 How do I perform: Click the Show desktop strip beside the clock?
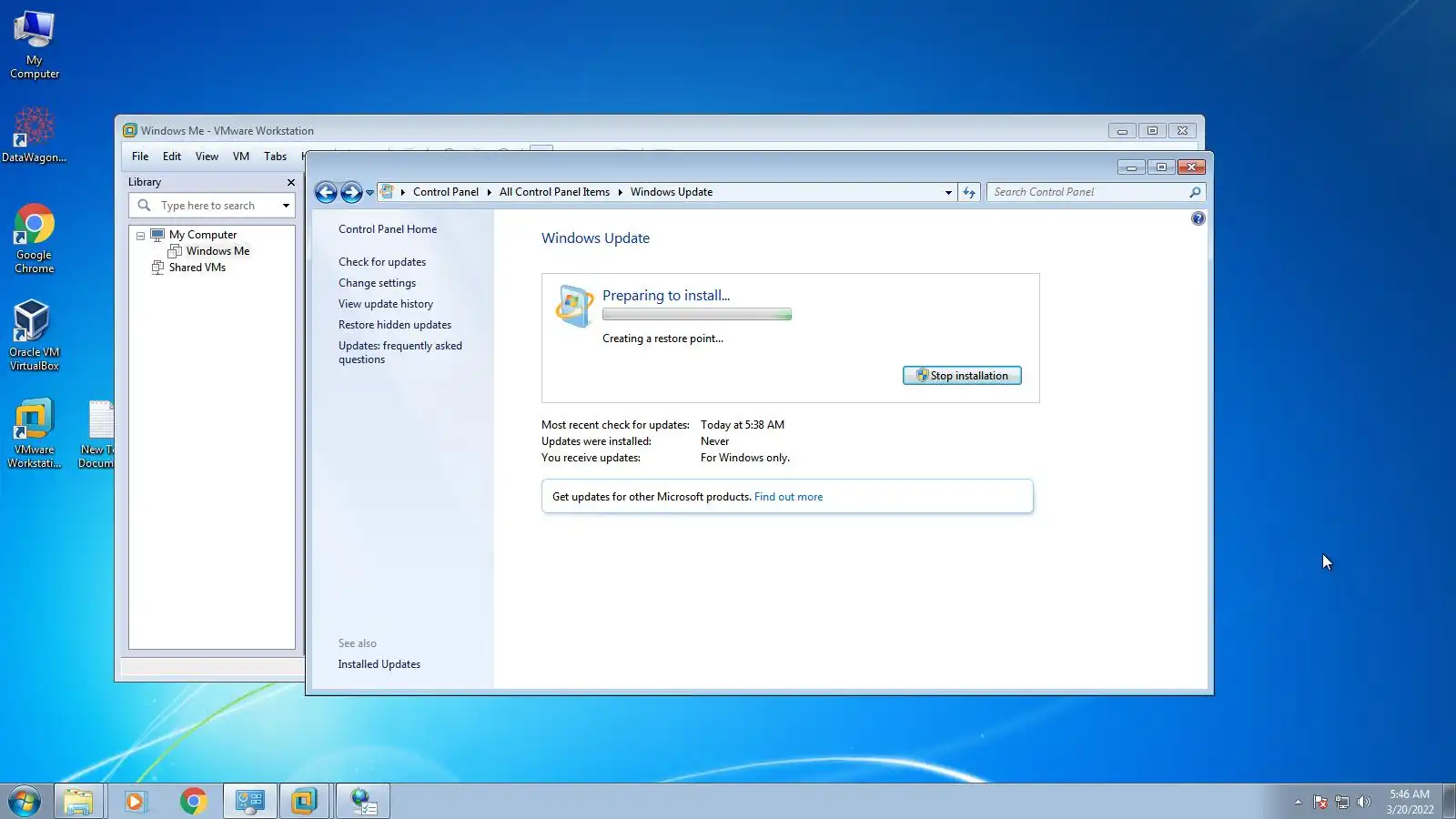coord(1449,802)
